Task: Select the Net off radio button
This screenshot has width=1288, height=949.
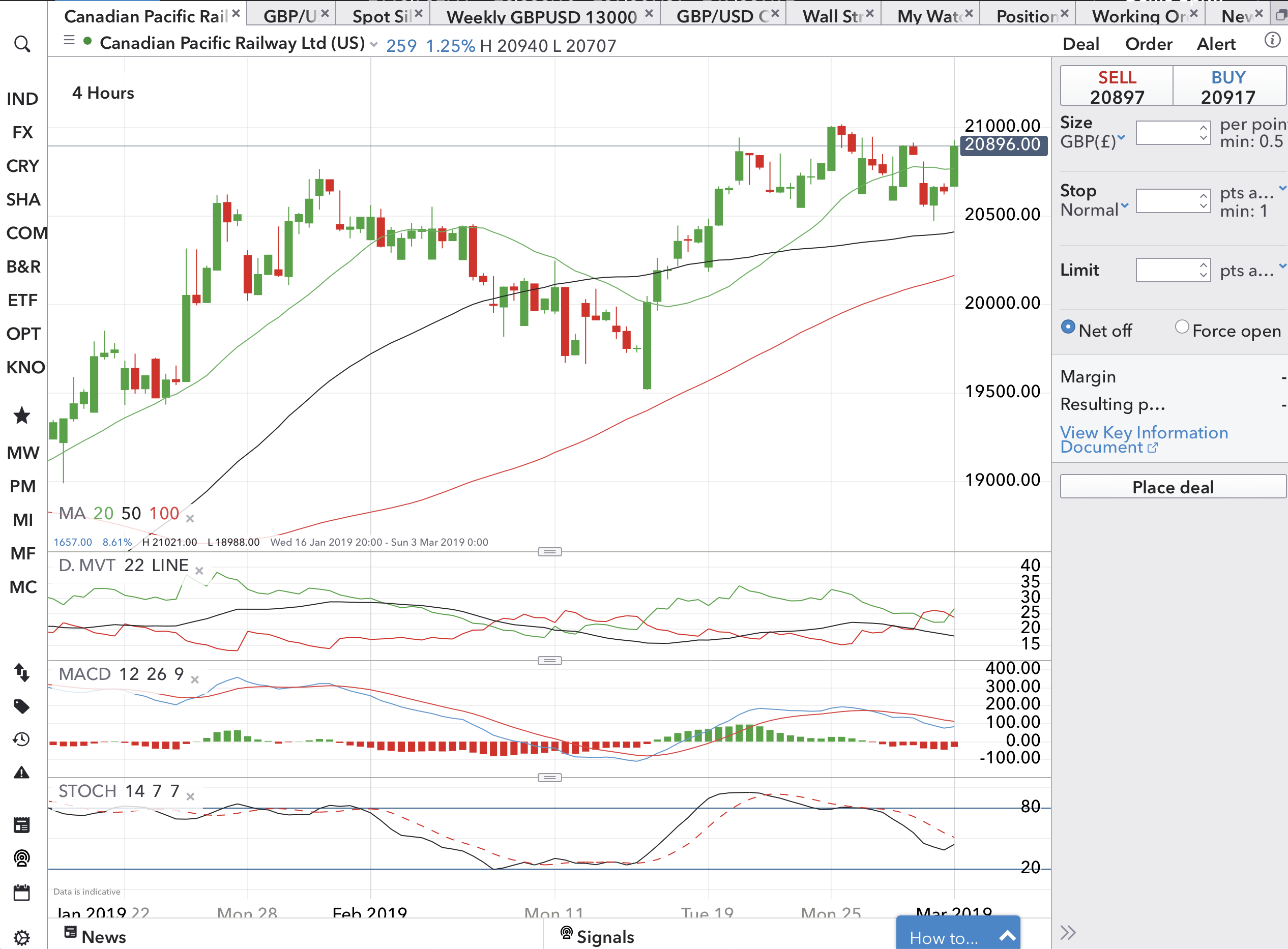Action: pyautogui.click(x=1068, y=327)
